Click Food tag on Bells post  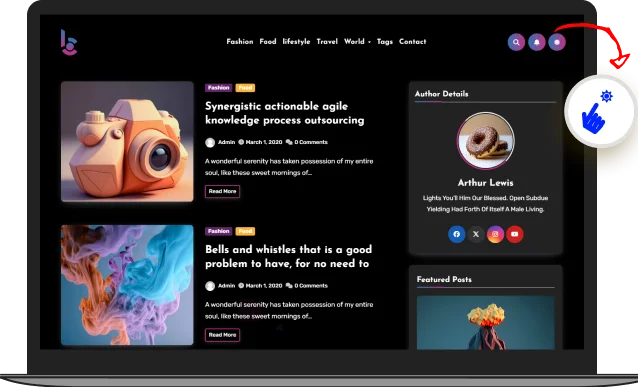[245, 231]
